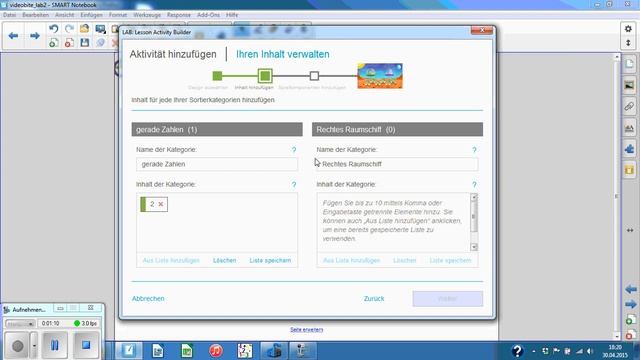Go to next page with the toolbar forward arrow
The image size is (640, 360).
coord(35,36)
